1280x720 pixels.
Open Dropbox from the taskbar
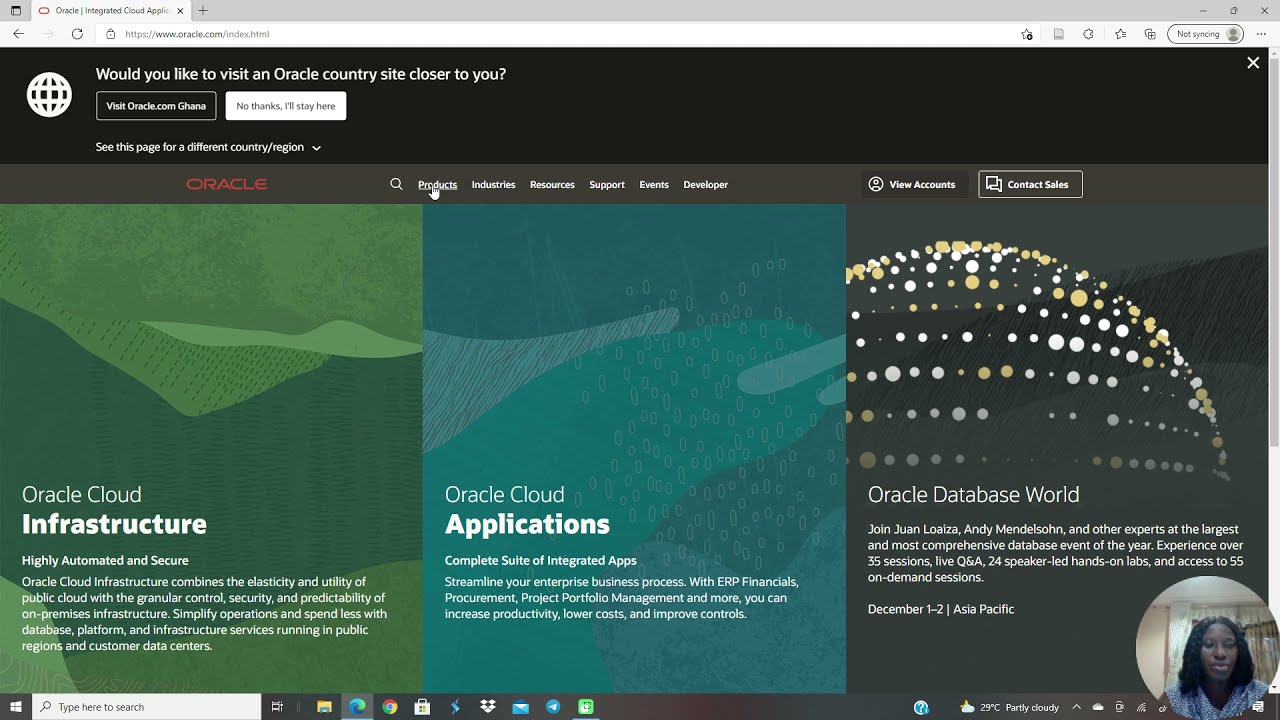[x=488, y=707]
